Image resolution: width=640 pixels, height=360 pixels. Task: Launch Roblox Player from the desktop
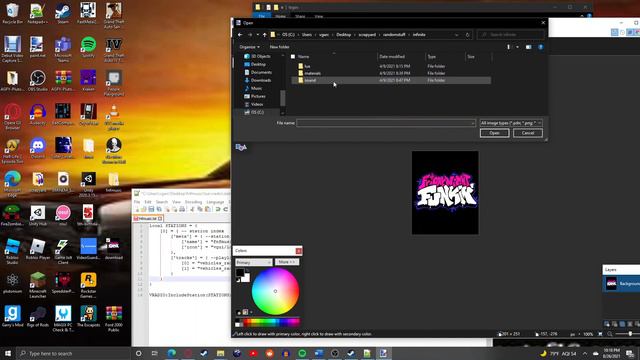[x=38, y=249]
